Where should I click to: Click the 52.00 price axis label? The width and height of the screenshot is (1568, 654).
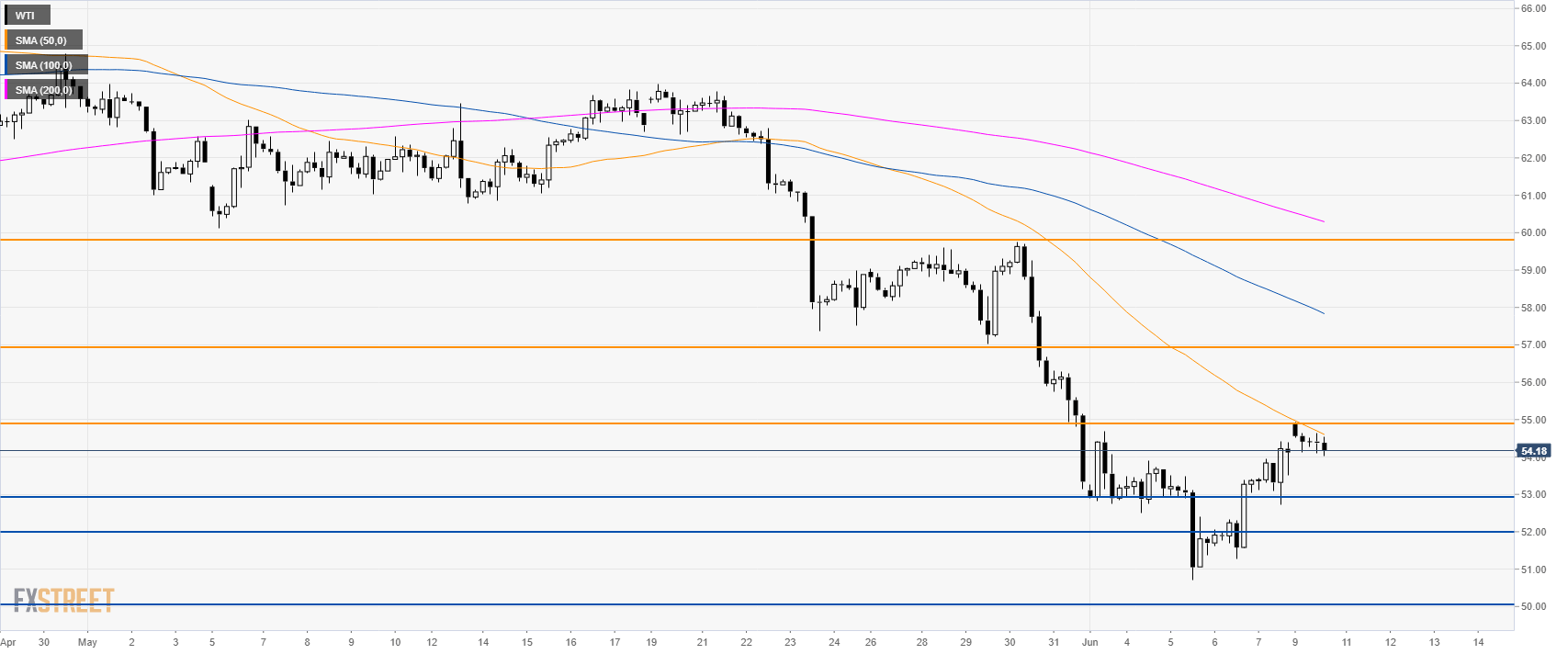[1532, 533]
